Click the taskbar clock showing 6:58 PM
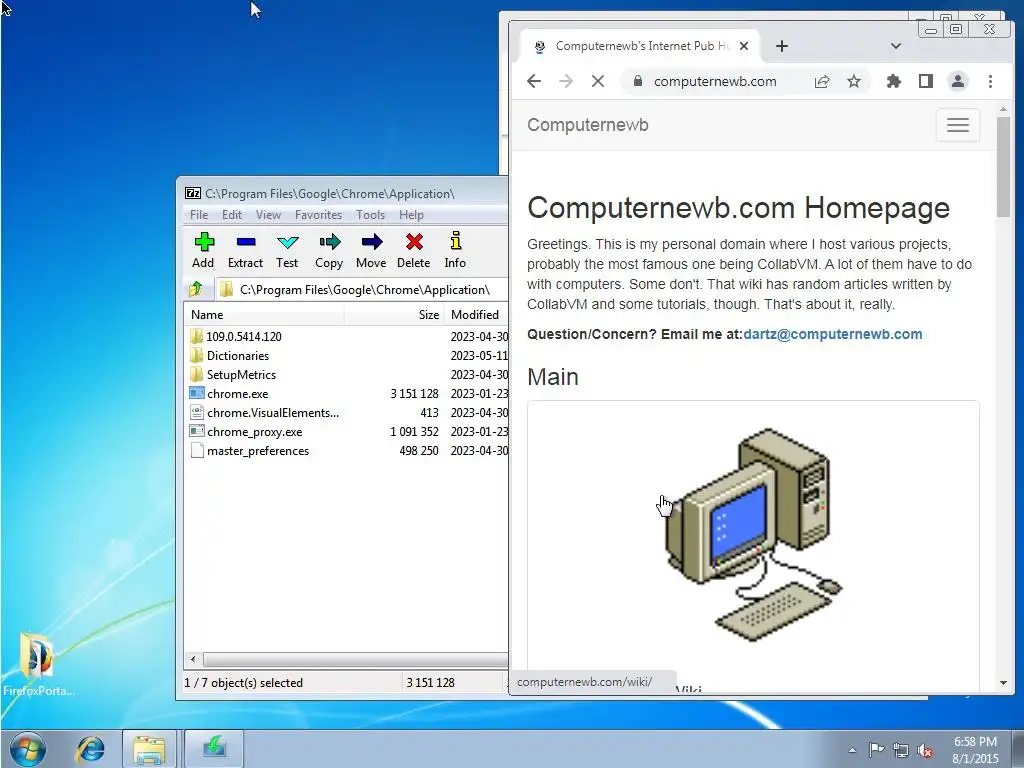This screenshot has width=1024, height=768. 975,750
